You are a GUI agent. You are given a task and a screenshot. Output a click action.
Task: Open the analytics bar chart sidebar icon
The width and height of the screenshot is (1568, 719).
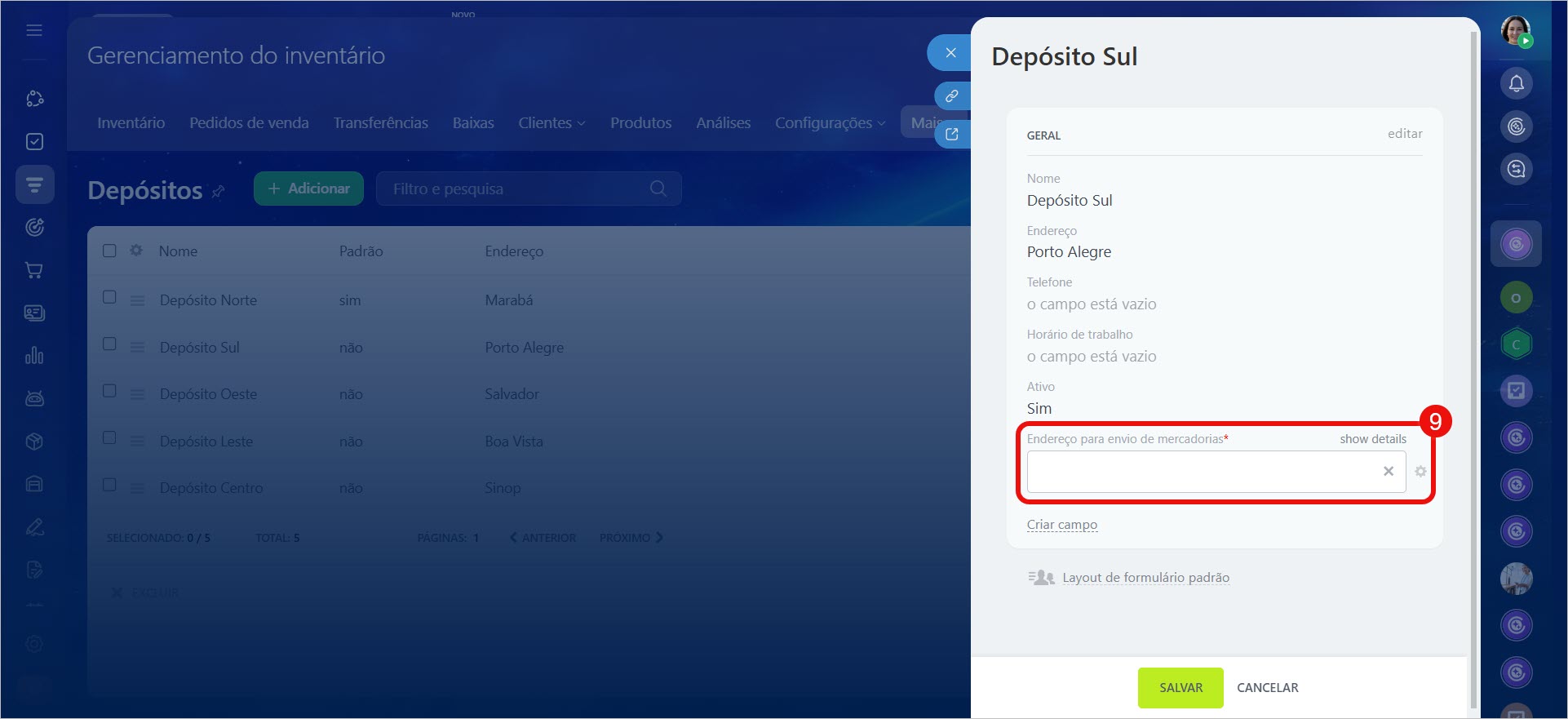34,356
